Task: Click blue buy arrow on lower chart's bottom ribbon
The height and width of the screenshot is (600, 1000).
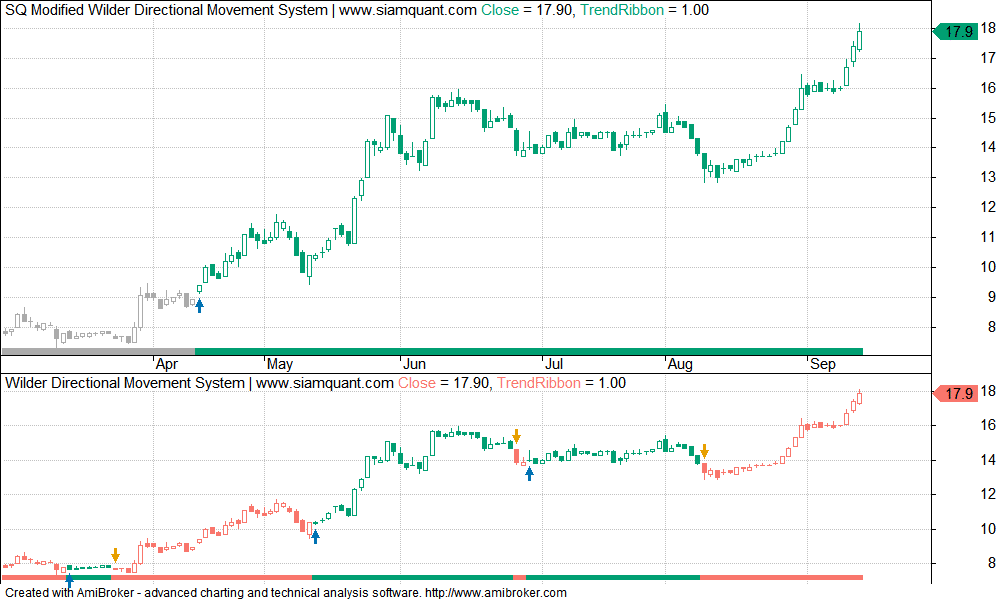Action: pos(69,579)
